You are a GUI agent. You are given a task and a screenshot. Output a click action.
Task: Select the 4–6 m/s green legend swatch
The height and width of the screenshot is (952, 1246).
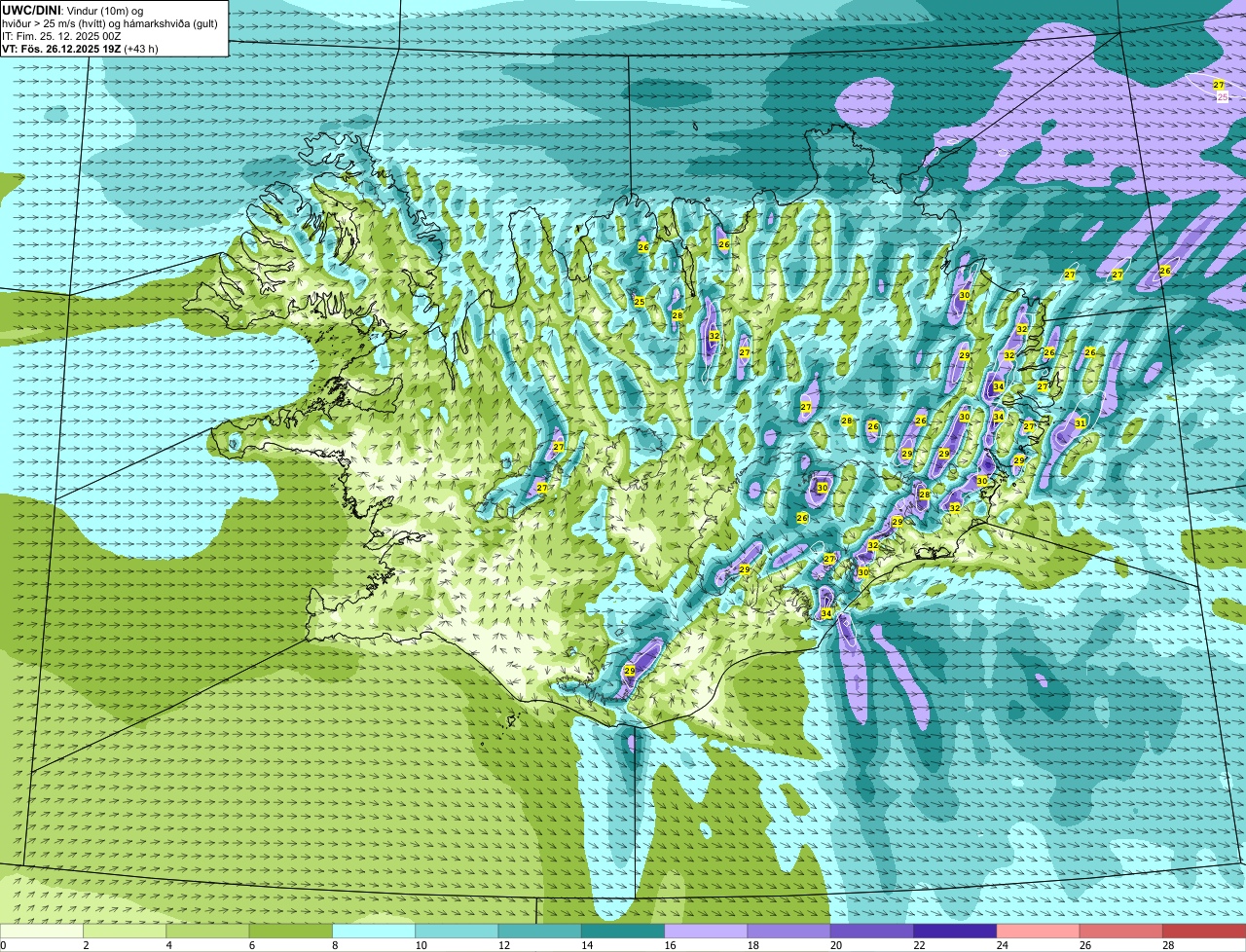207,931
